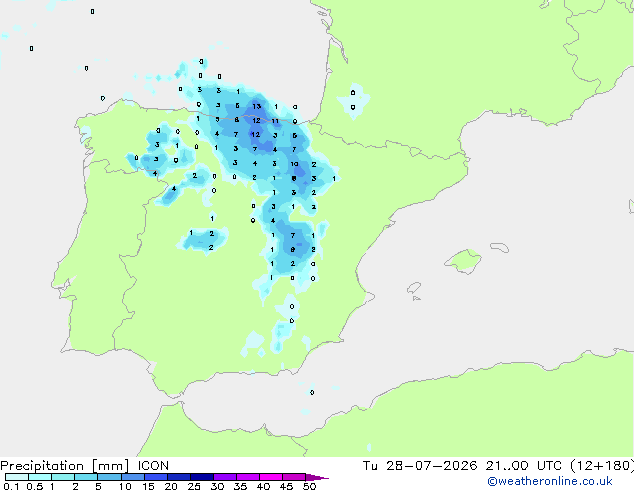
Task: Select the 25–30 mm dark blue legend swatch
Action: [x=202, y=477]
